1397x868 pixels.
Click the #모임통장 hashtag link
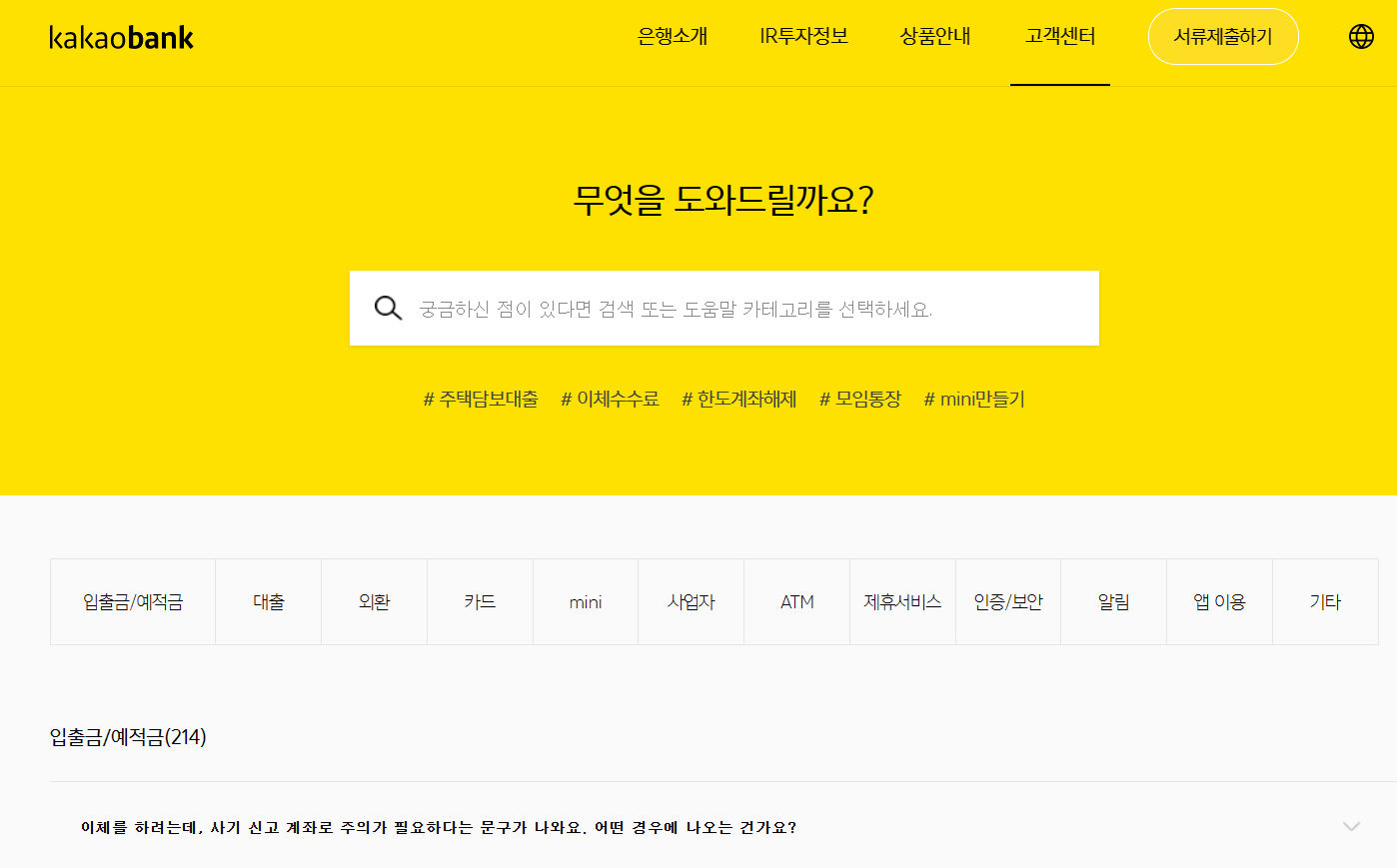[x=860, y=399]
